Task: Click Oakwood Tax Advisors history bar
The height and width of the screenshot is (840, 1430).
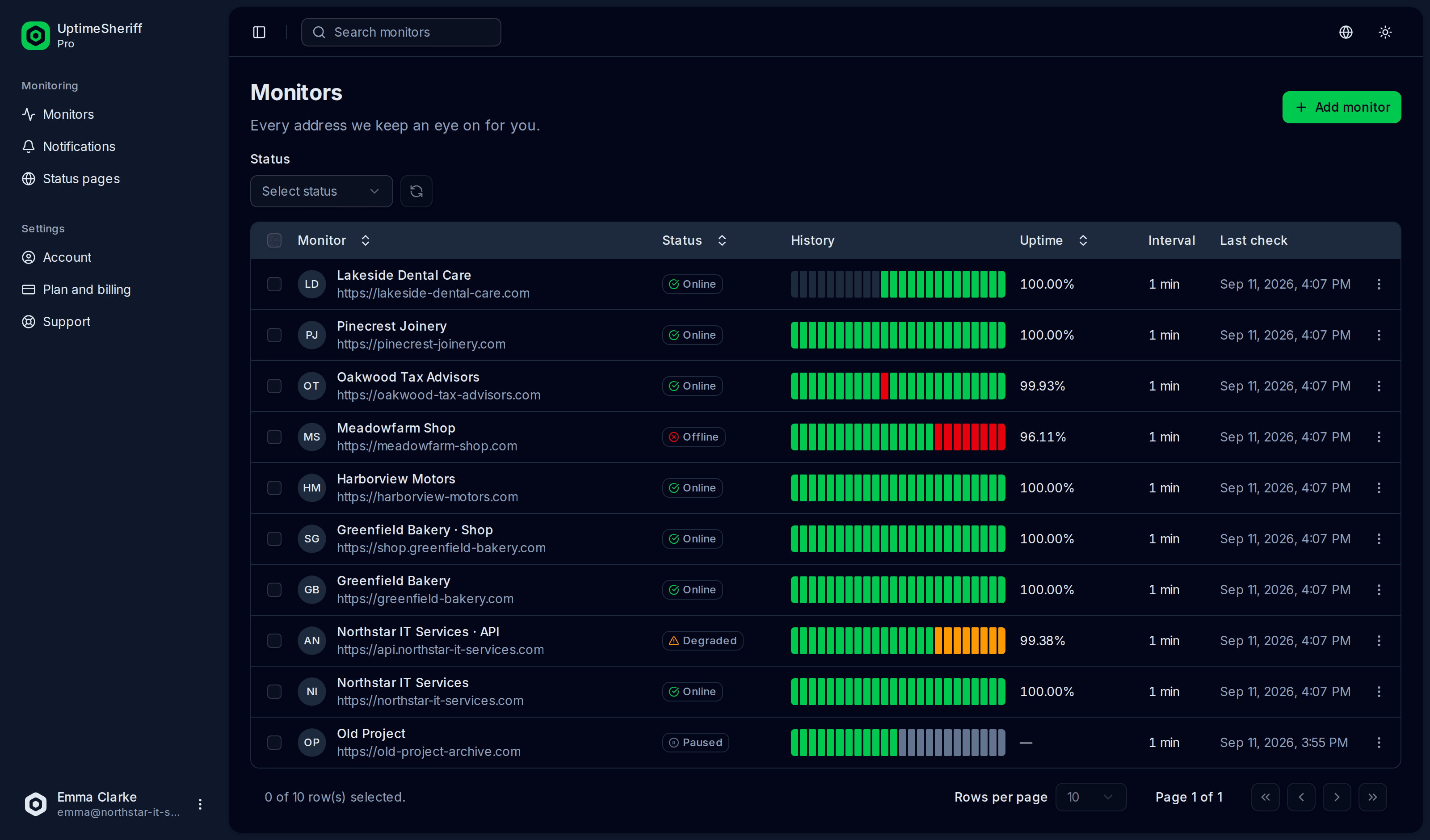Action: [x=898, y=386]
